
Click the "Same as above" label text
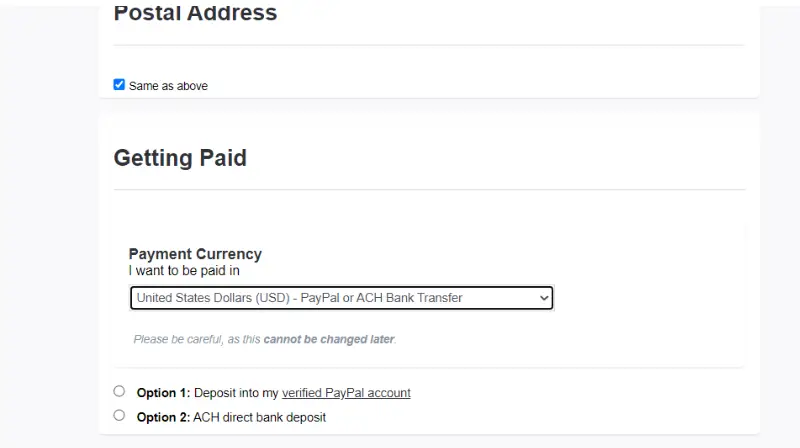[168, 86]
